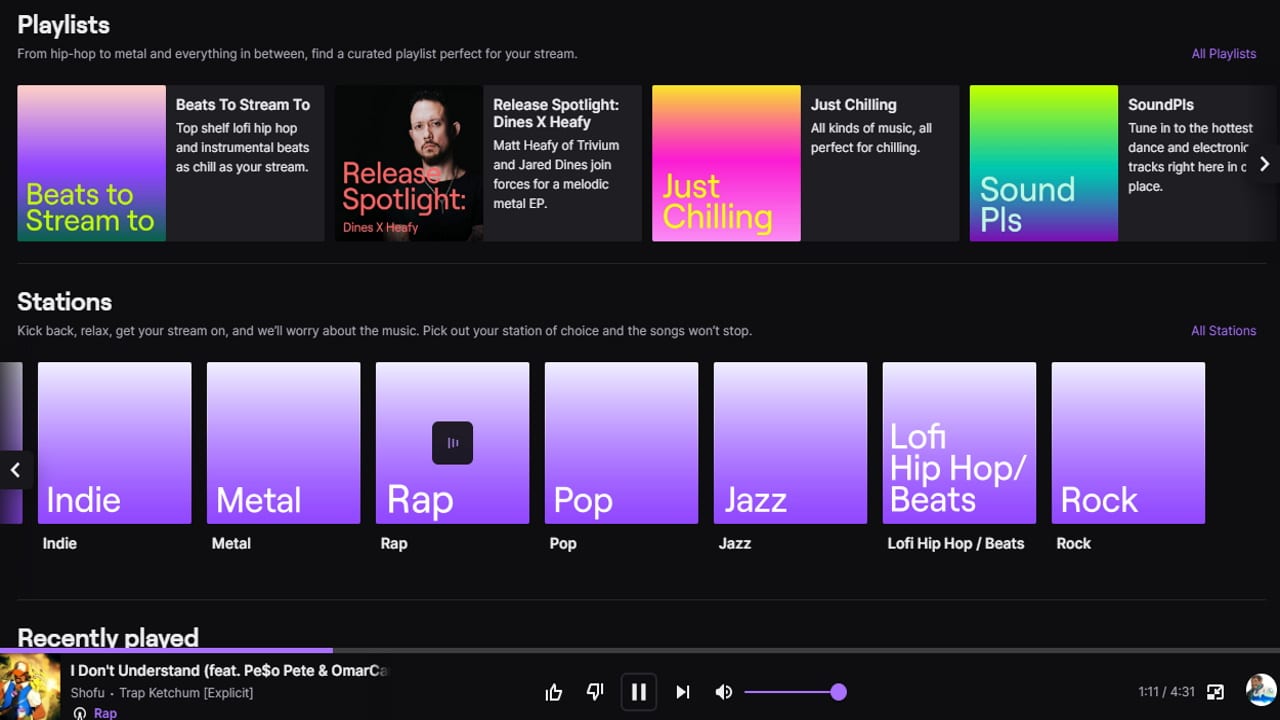Click the station icon beside the Rap label

click(x=80, y=712)
